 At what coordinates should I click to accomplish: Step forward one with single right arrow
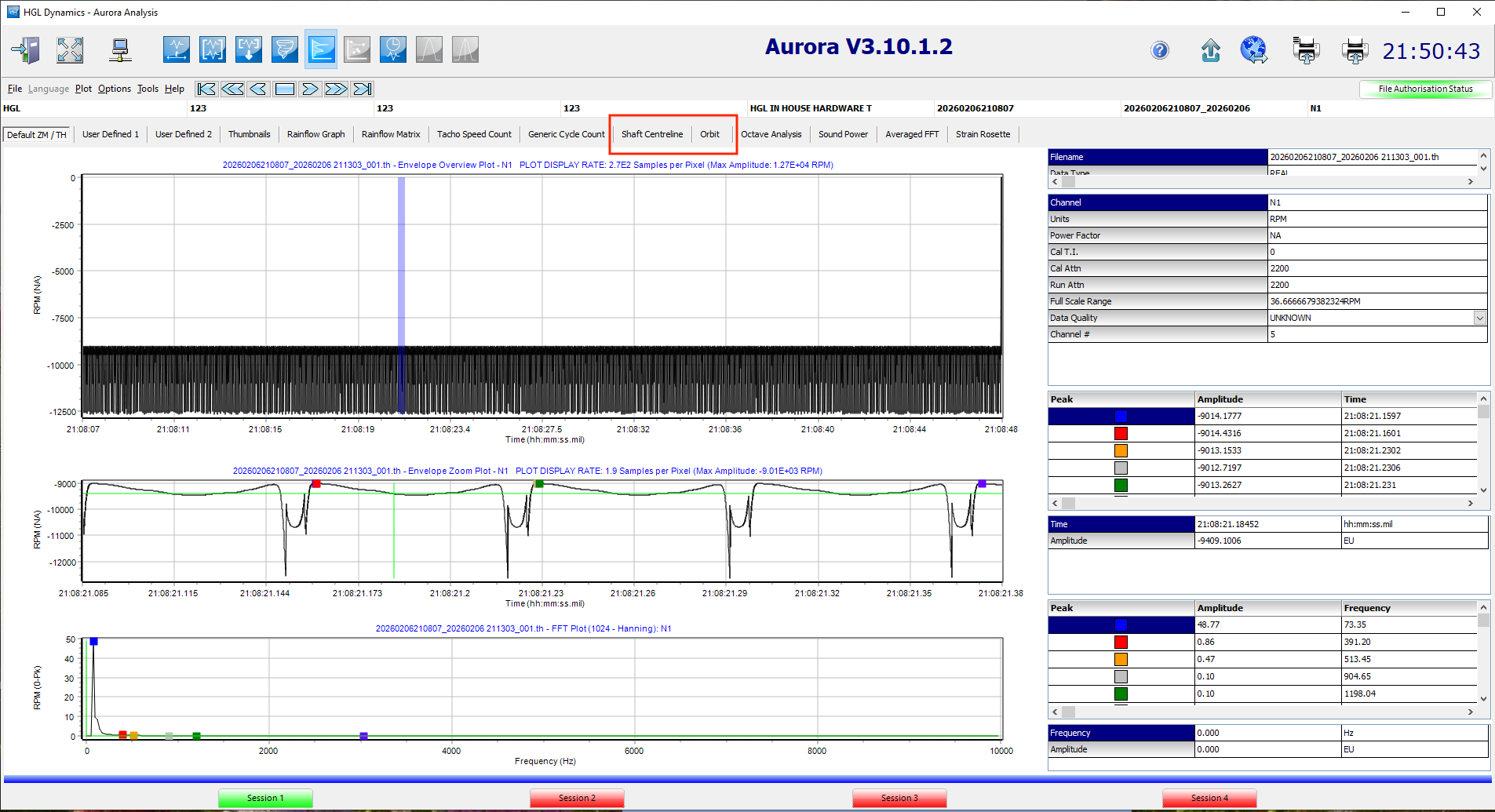(310, 89)
